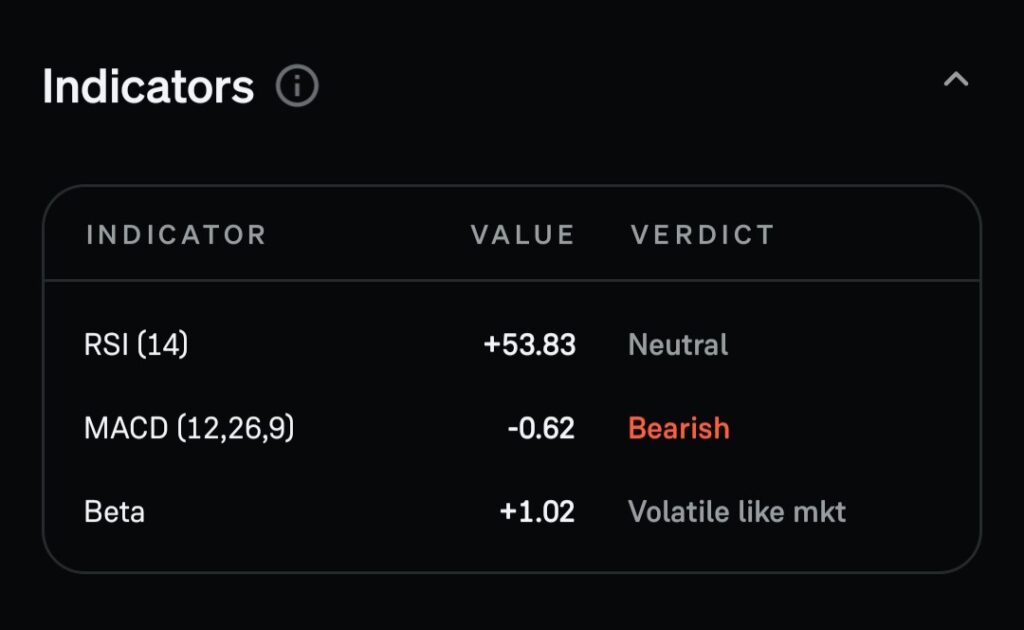Click the info icon beside Indicators
This screenshot has height=630, width=1024.
(x=297, y=87)
